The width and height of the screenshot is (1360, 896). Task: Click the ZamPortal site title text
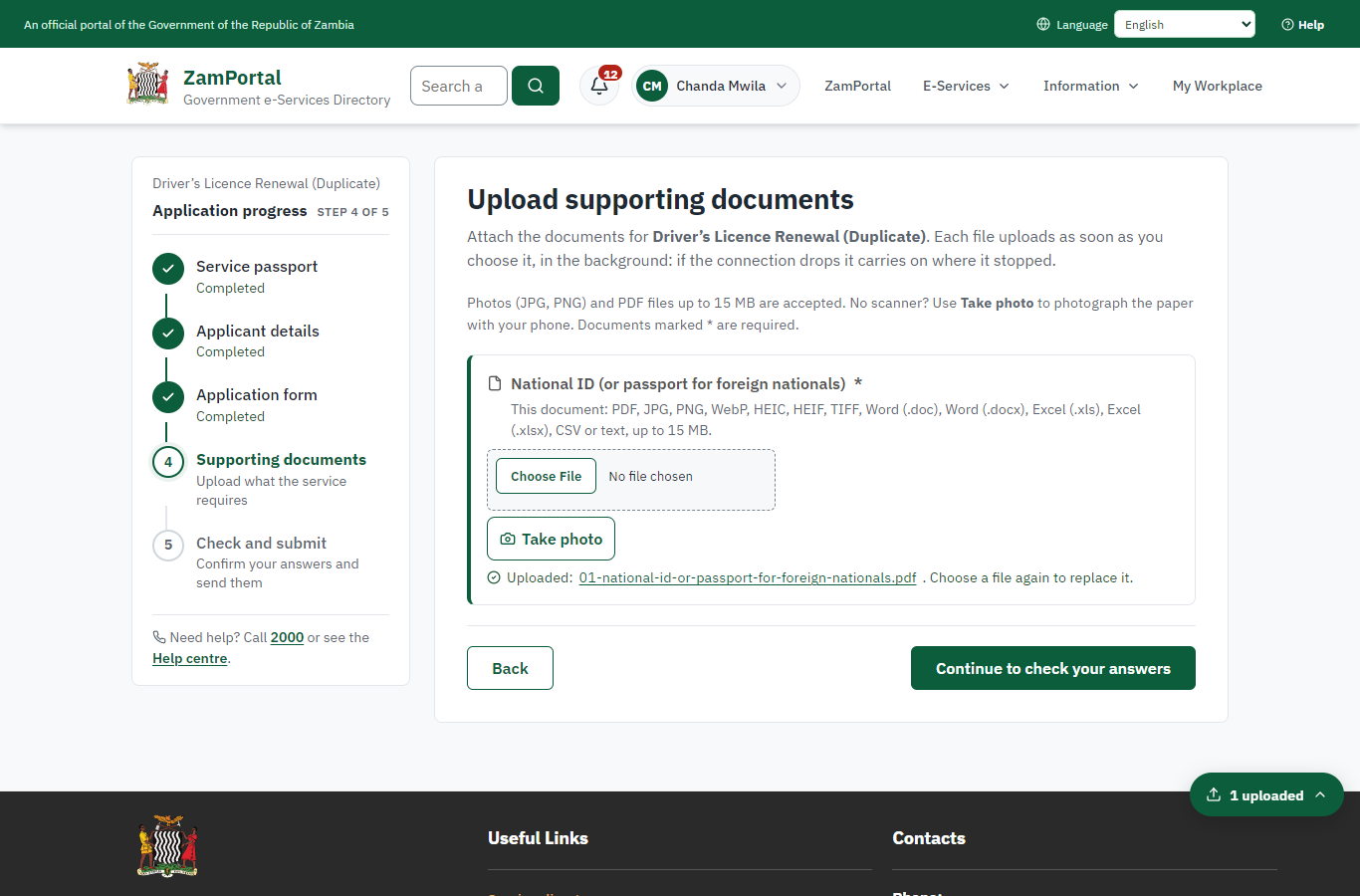coord(232,77)
